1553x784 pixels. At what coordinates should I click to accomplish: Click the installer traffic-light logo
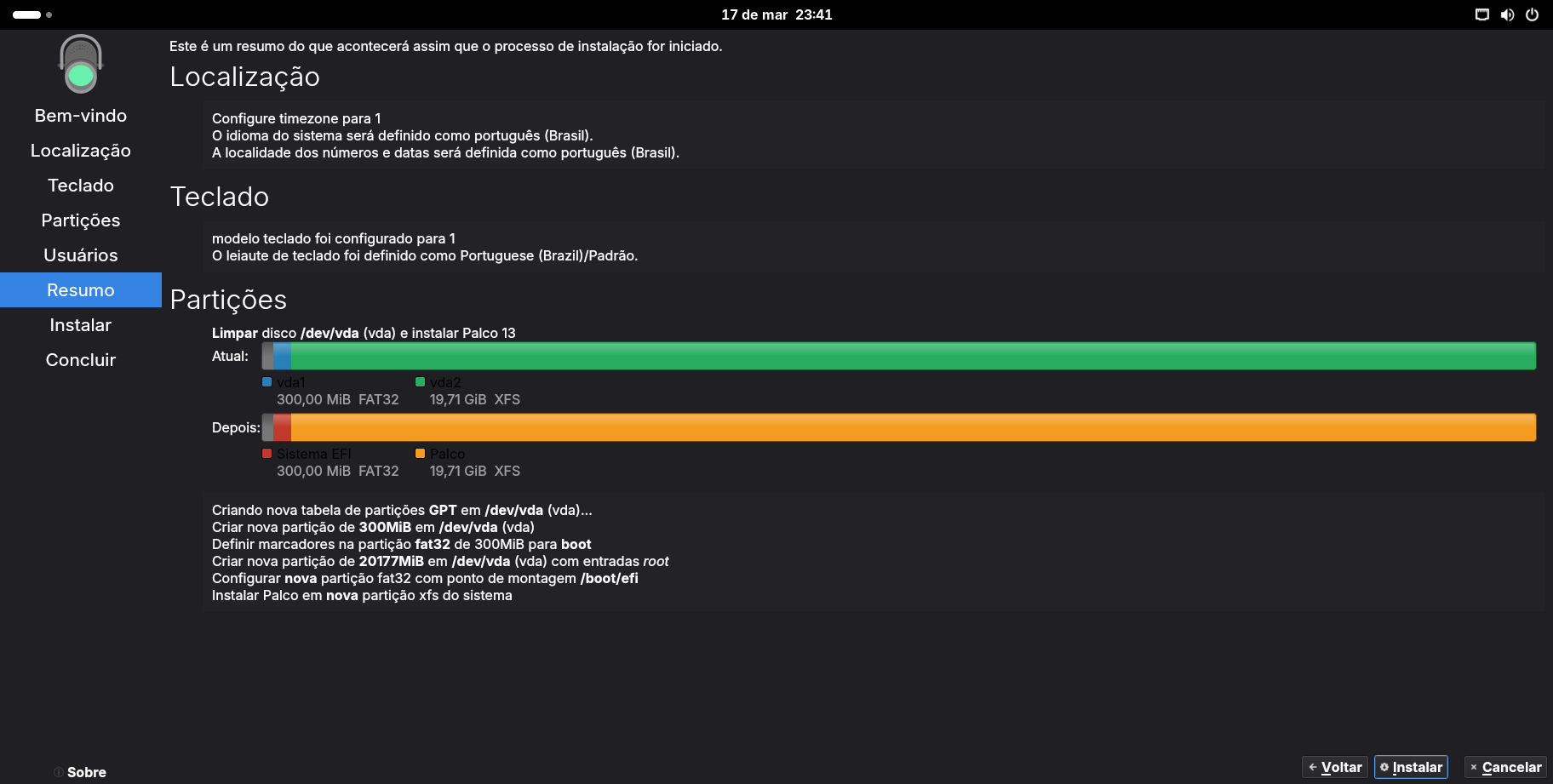tap(81, 64)
